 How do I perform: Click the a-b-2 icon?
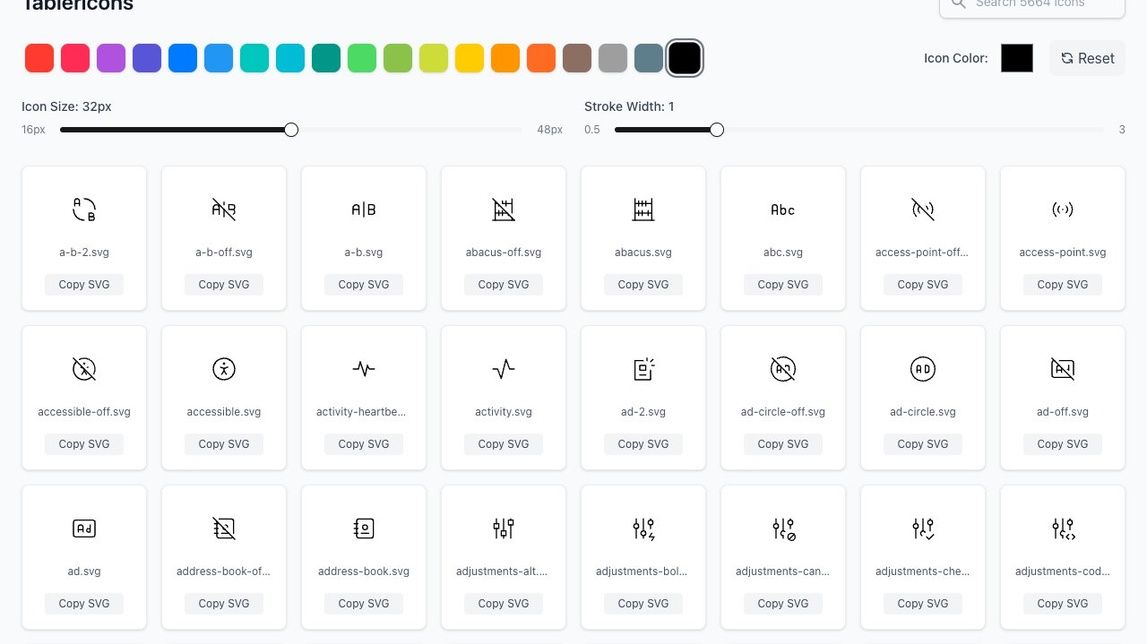(x=84, y=210)
